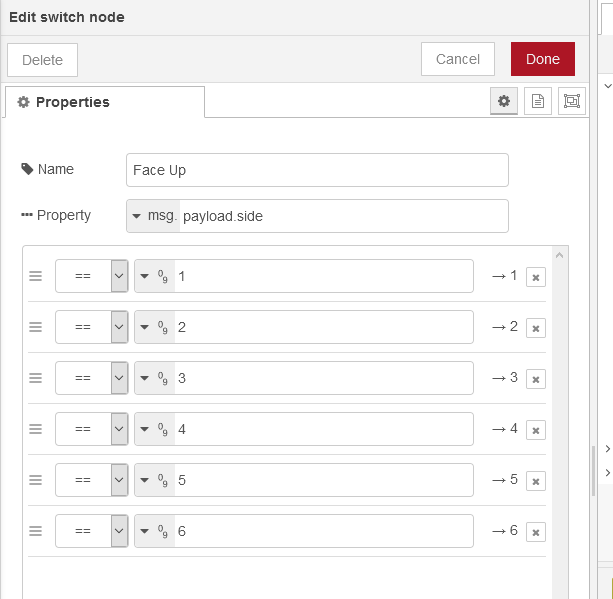
Task: Remove rule 4 with x icon
Action: pos(536,430)
